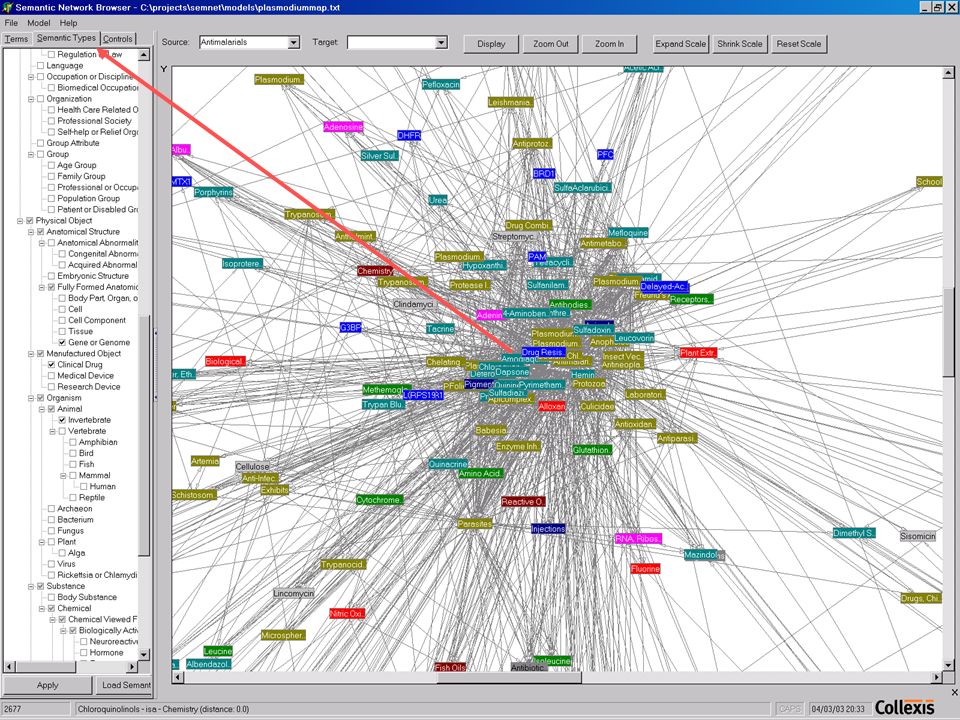Screen dimensions: 960x720
Task: Select the navy Injections node
Action: (548, 529)
